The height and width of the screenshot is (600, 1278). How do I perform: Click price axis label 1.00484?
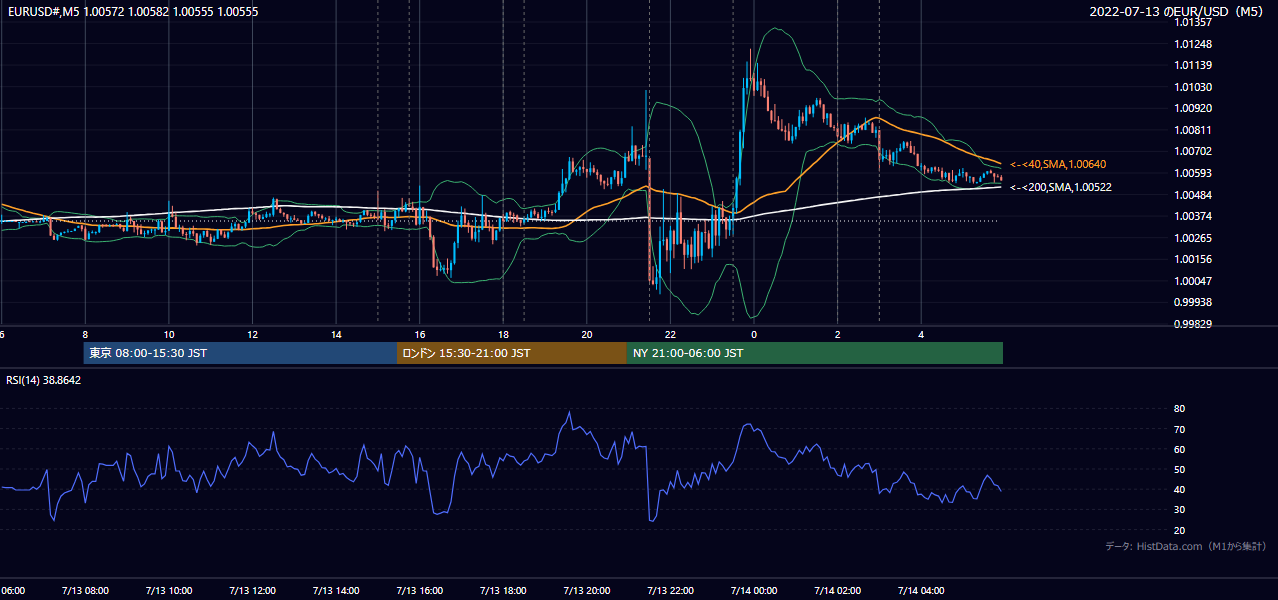[1193, 194]
